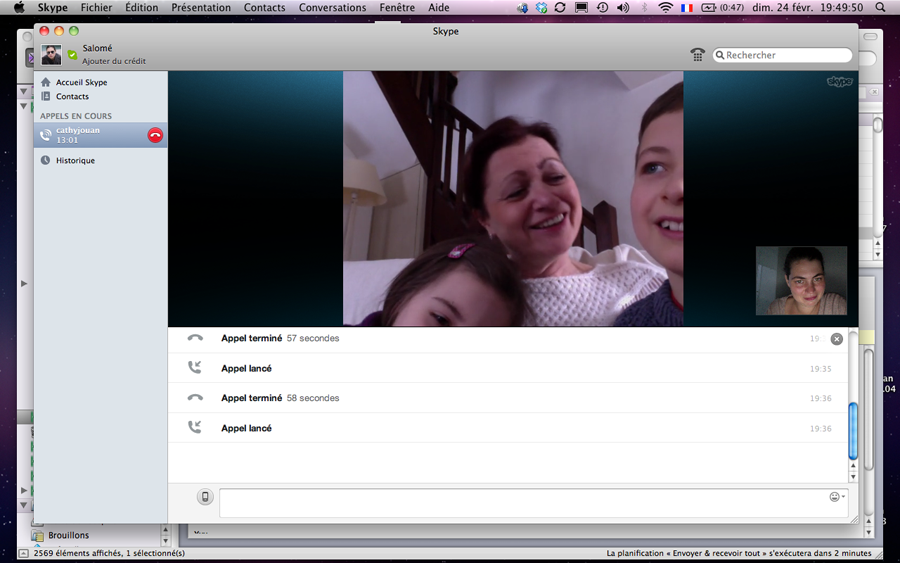Viewport: 900px width, 563px height.
Task: Select the cathyjouan ongoing call
Action: click(100, 135)
